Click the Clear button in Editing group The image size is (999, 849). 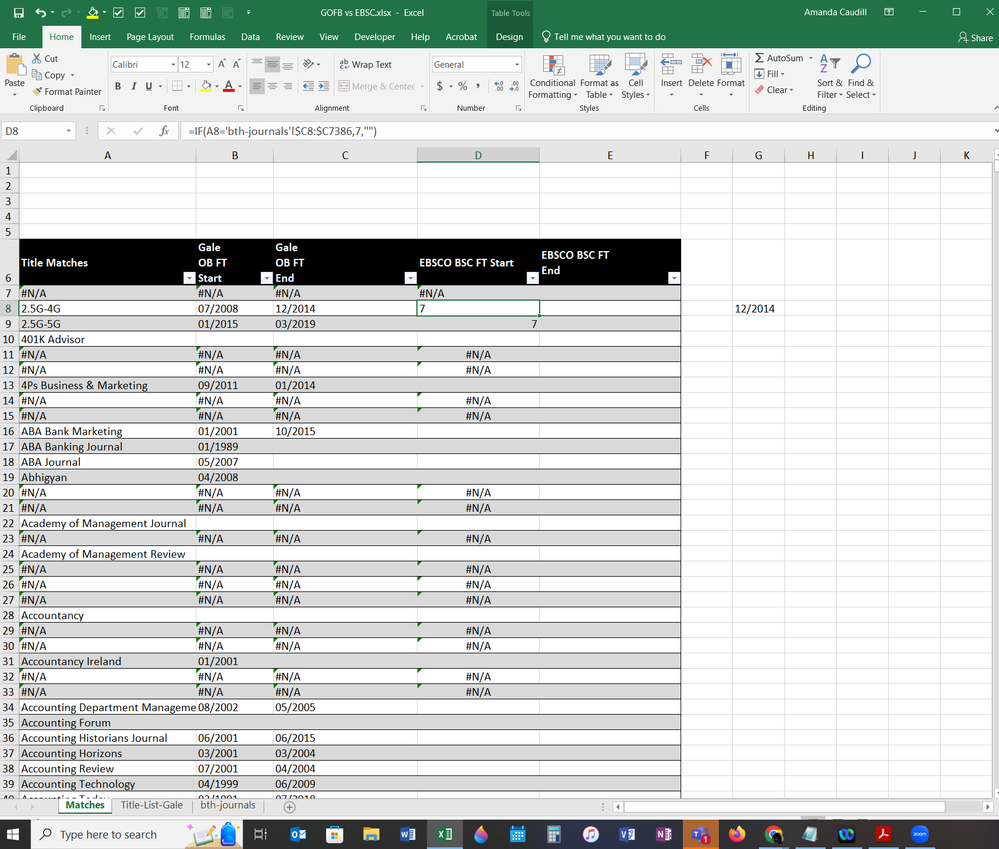click(774, 90)
